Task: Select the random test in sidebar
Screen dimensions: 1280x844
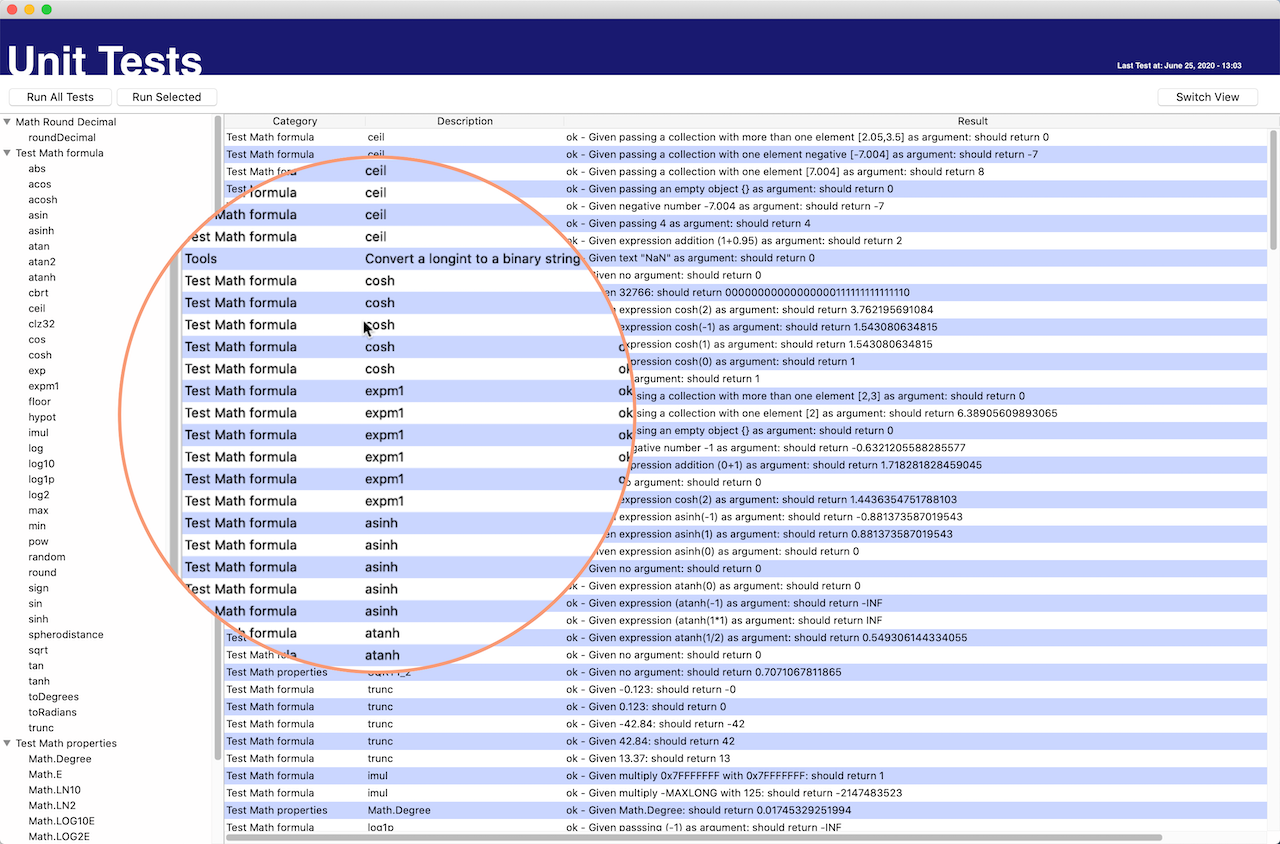Action: pos(47,557)
